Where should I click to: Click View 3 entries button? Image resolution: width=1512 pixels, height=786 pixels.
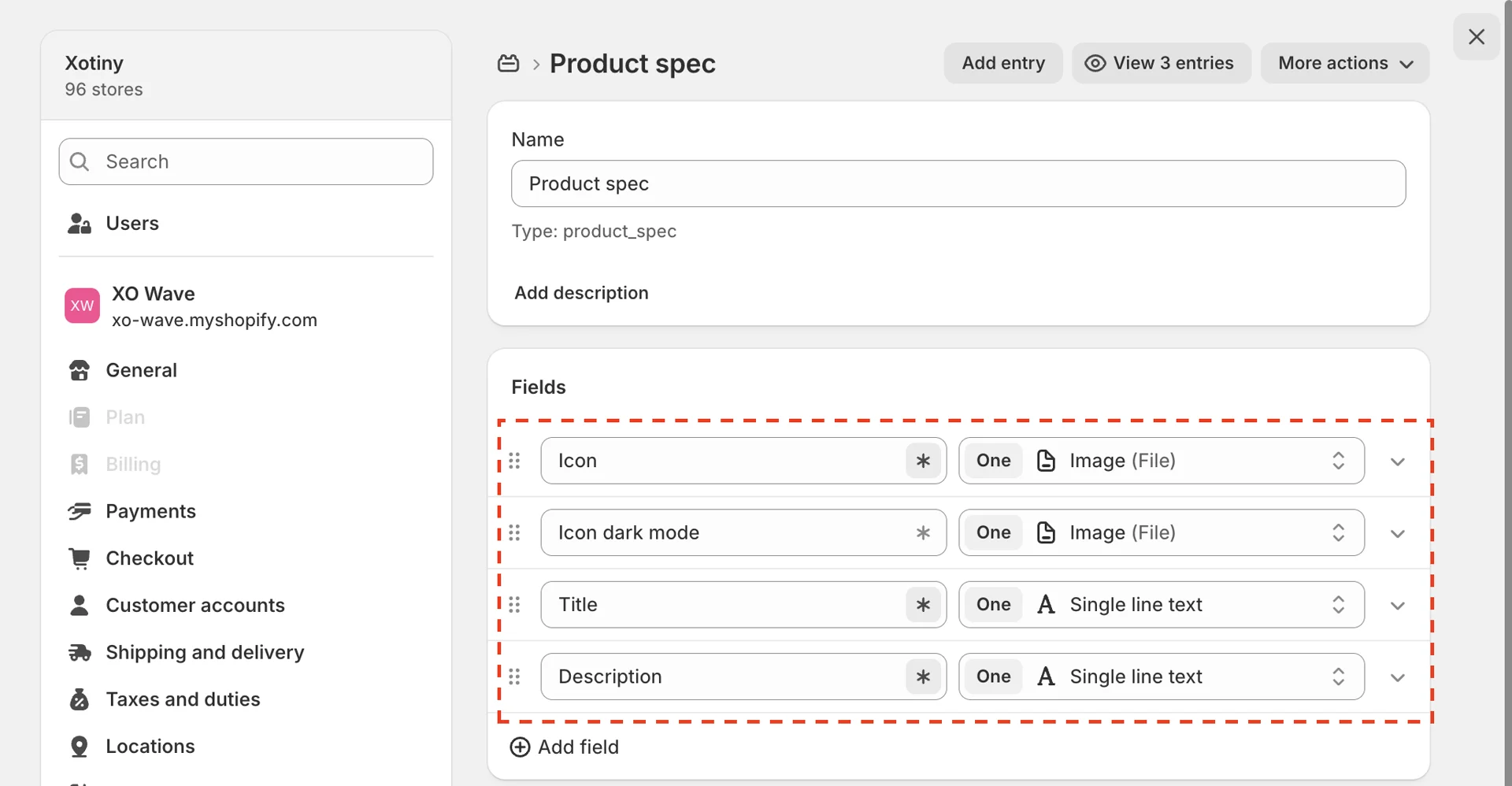[1162, 63]
